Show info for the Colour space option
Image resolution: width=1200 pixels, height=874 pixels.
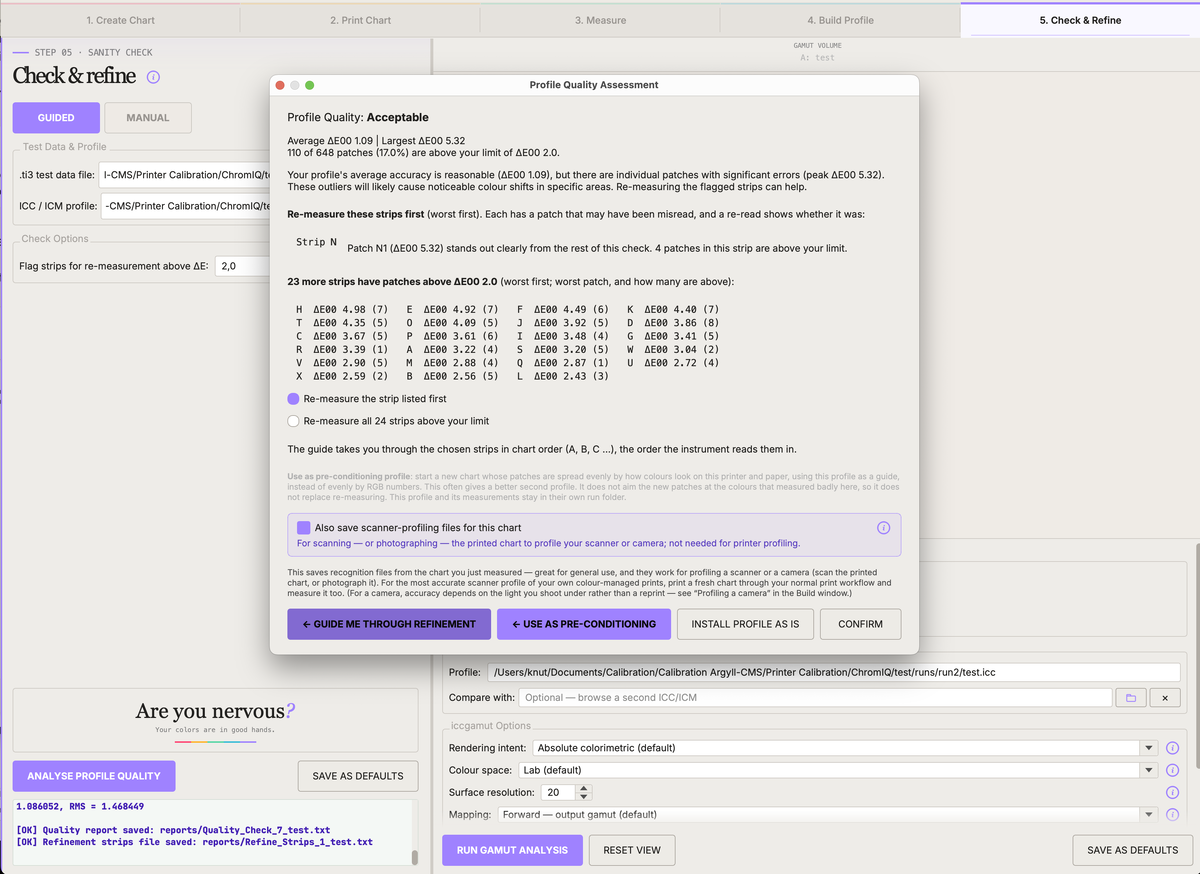point(1173,770)
